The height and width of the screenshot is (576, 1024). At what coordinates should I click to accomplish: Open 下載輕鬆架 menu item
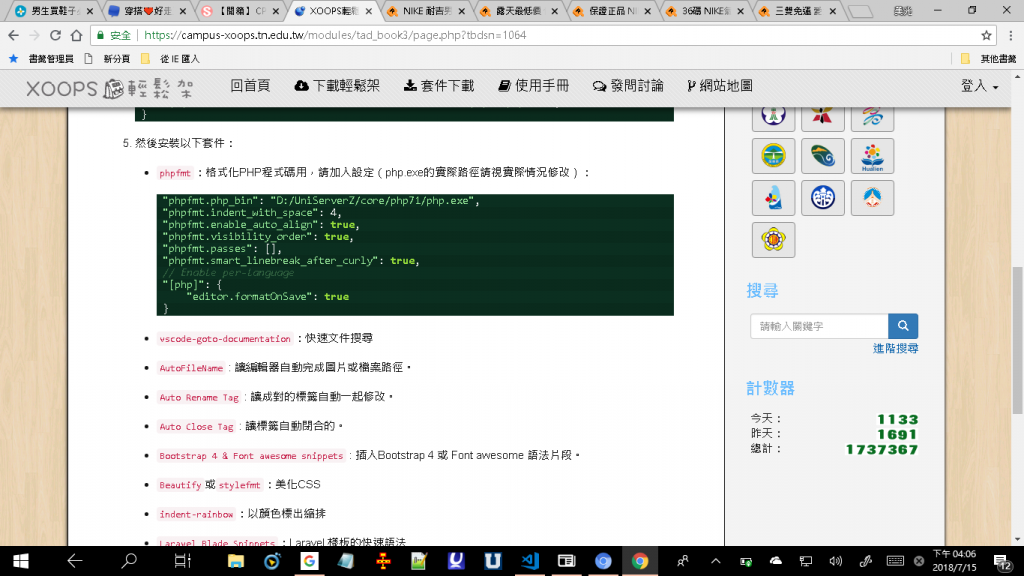tap(337, 86)
